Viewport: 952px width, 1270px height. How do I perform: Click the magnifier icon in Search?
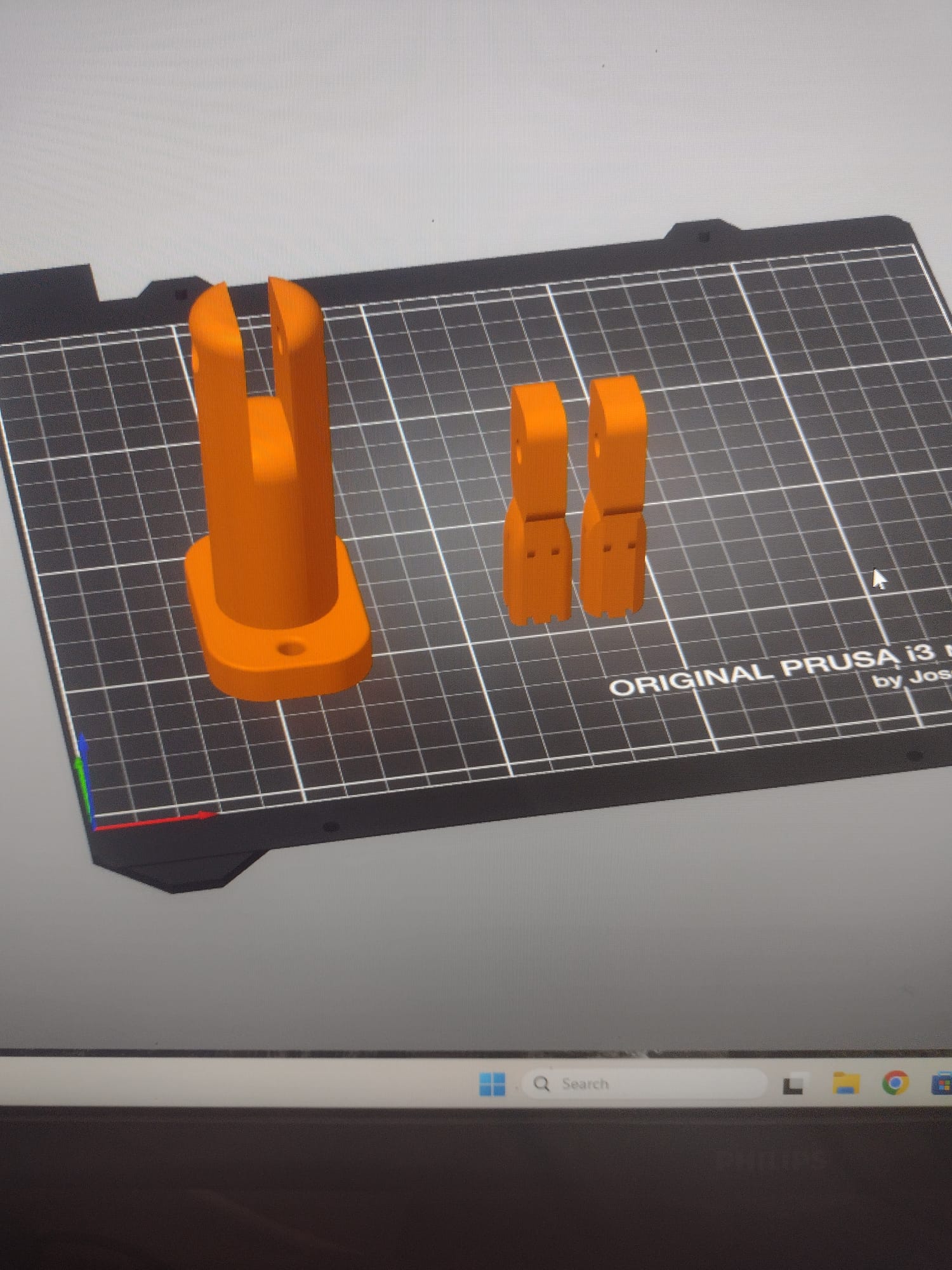coord(541,1084)
